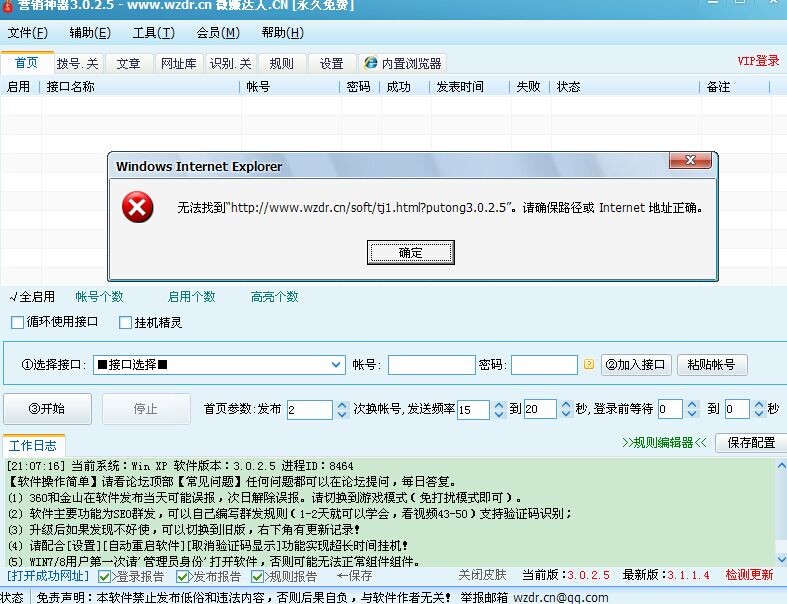This screenshot has width=787, height=604.
Task: Click the small yellow icon beside password field
Action: [589, 364]
